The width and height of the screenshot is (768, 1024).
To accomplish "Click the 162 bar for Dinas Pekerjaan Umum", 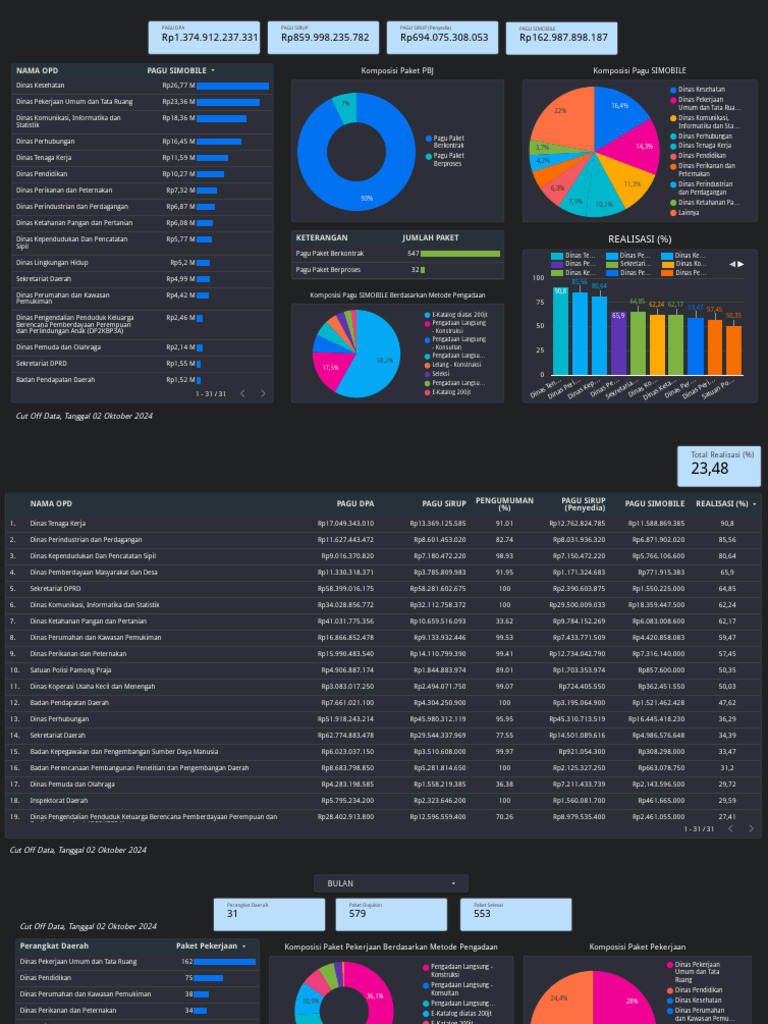I will [225, 962].
